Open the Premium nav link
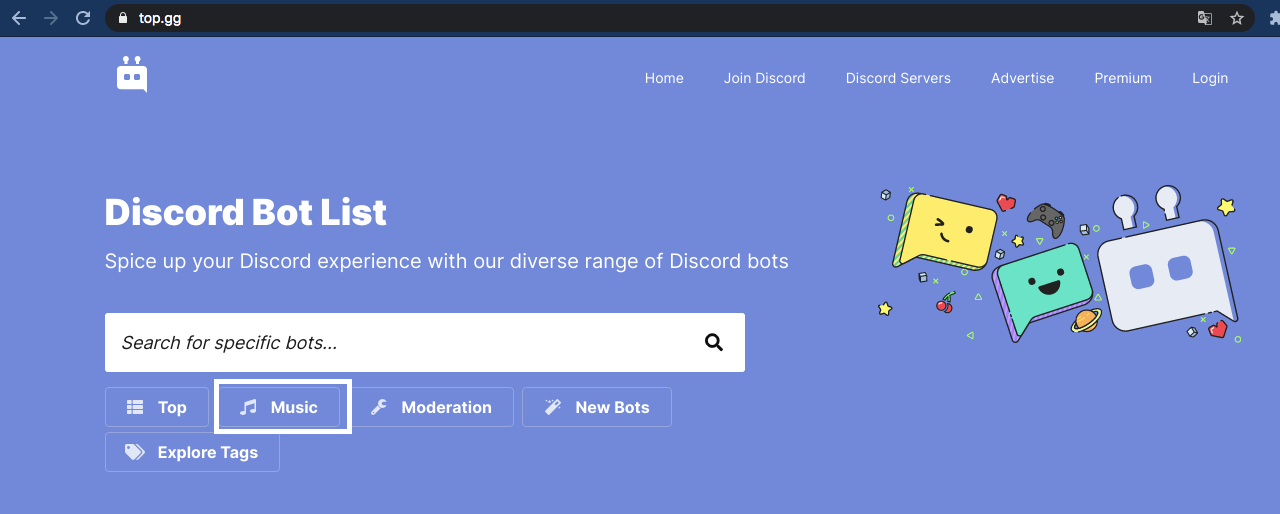Viewport: 1280px width, 514px height. (1123, 78)
